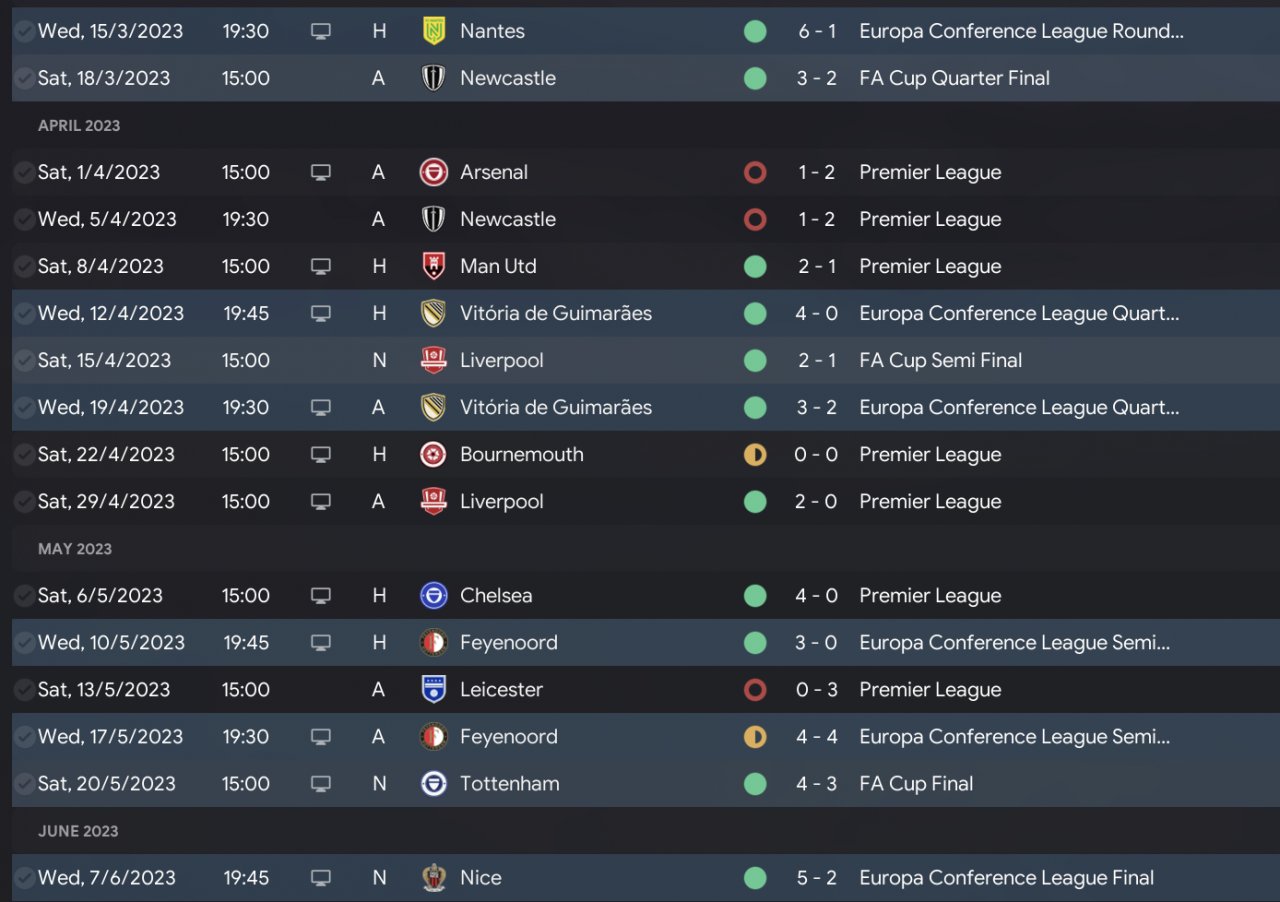
Task: Click the APRIL 2023 month header
Action: coord(79,126)
